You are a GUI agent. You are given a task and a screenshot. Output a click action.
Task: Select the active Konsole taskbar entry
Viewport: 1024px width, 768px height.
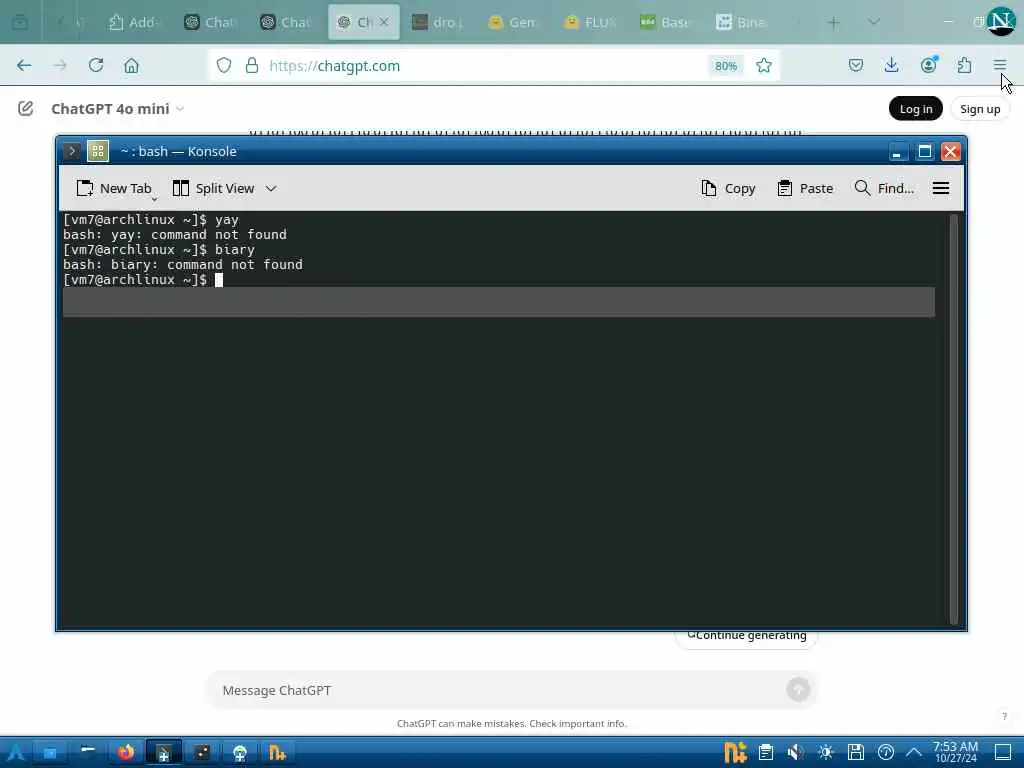pyautogui.click(x=163, y=752)
